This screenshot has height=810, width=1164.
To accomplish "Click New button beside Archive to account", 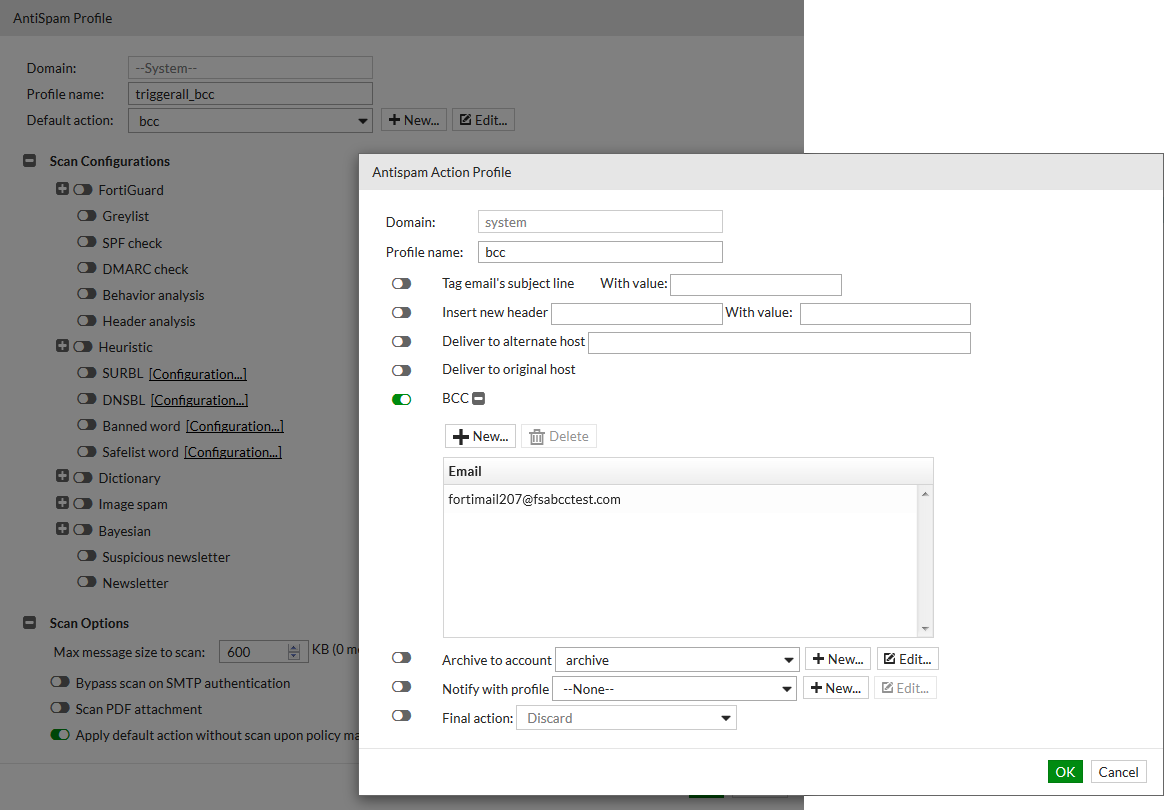I will (837, 659).
